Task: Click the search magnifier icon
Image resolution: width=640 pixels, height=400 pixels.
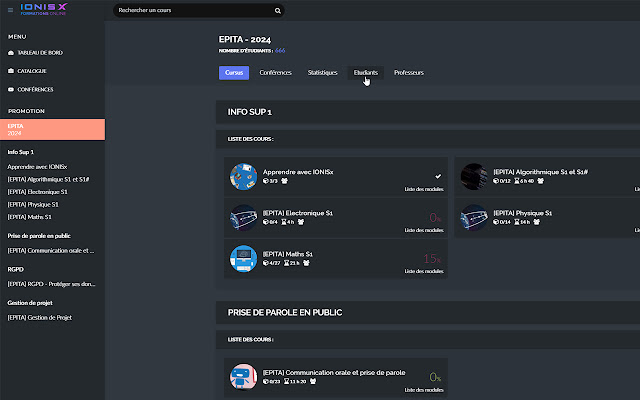Action: [278, 11]
